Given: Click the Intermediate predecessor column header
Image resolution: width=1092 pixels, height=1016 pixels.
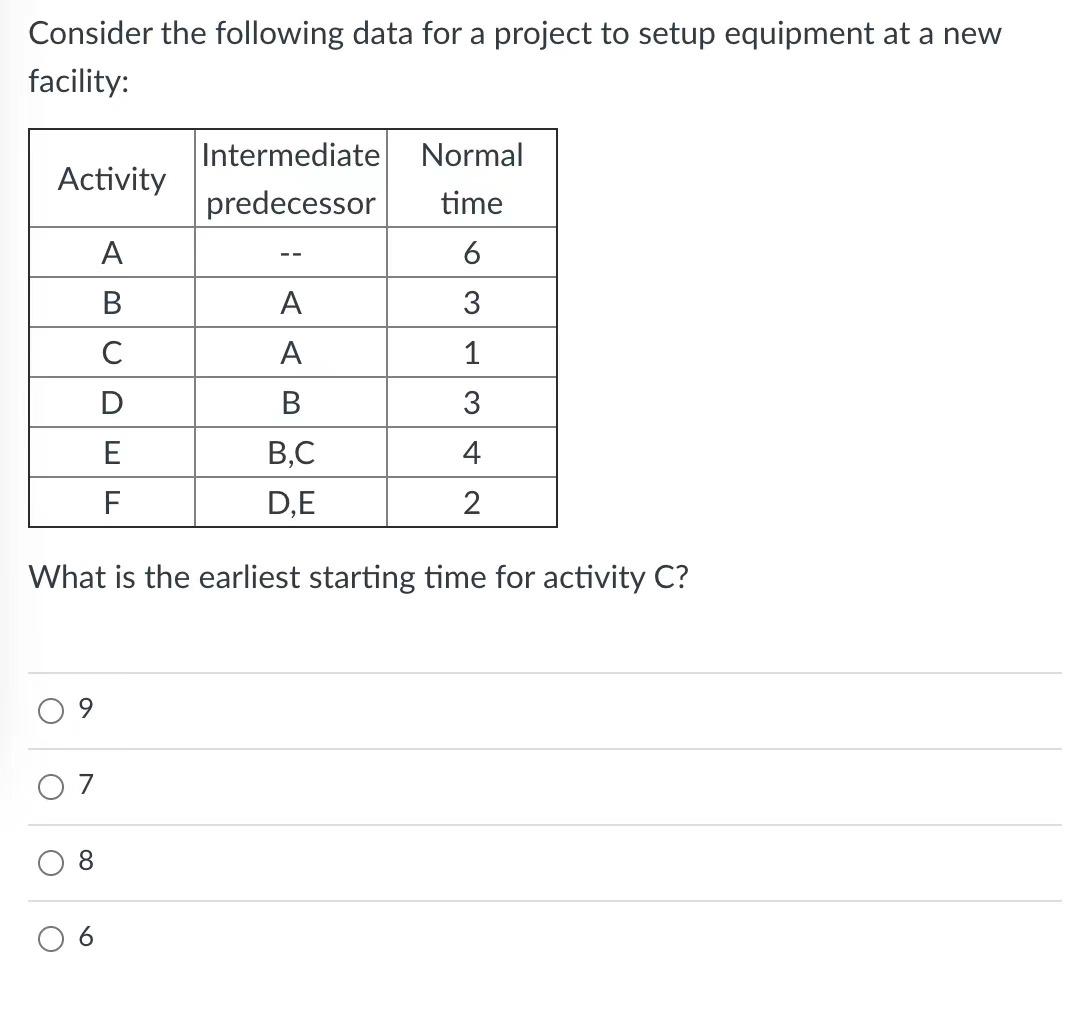Looking at the screenshot, I should tap(290, 178).
